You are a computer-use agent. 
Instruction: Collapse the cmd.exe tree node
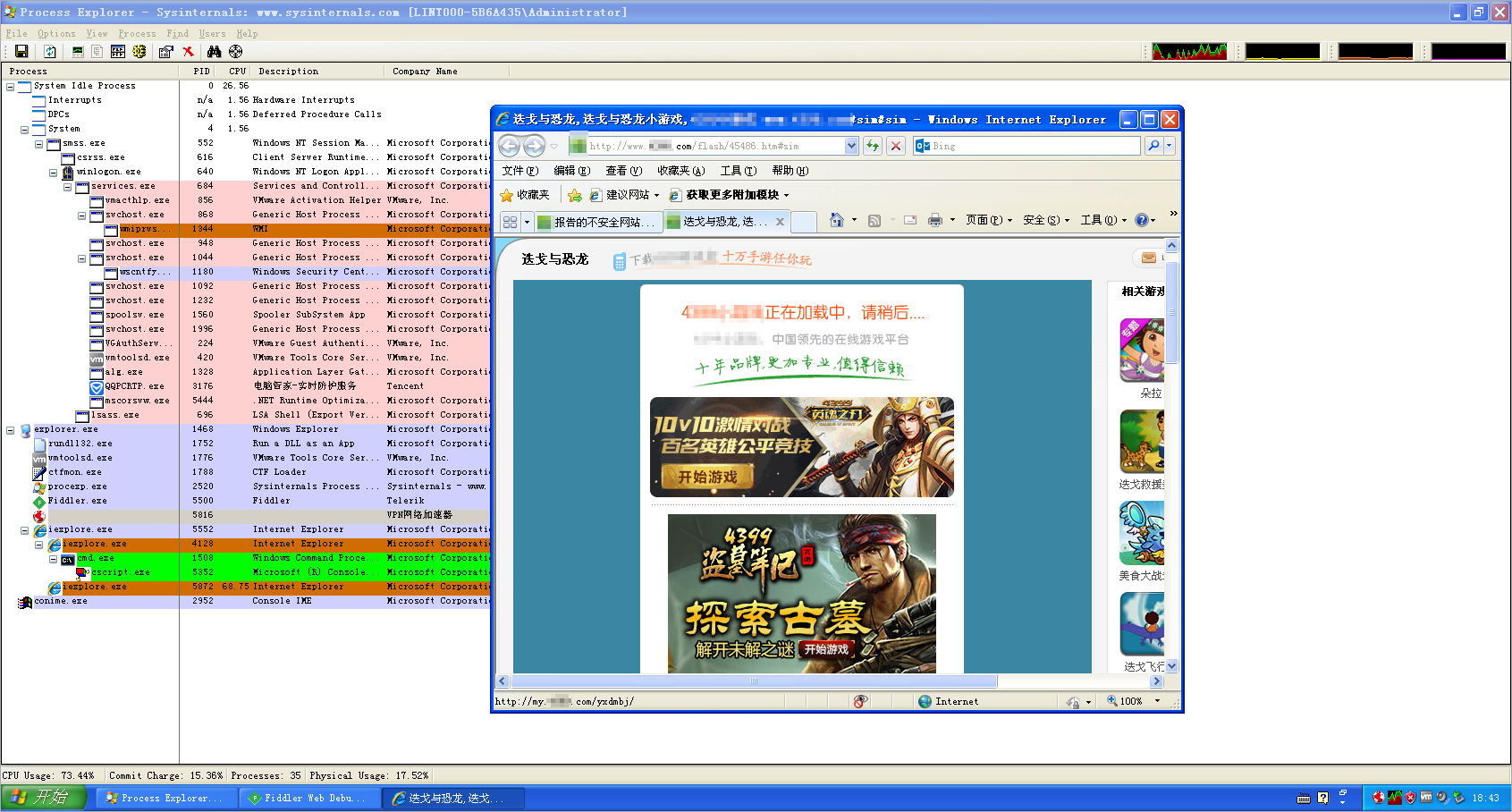[x=53, y=559]
